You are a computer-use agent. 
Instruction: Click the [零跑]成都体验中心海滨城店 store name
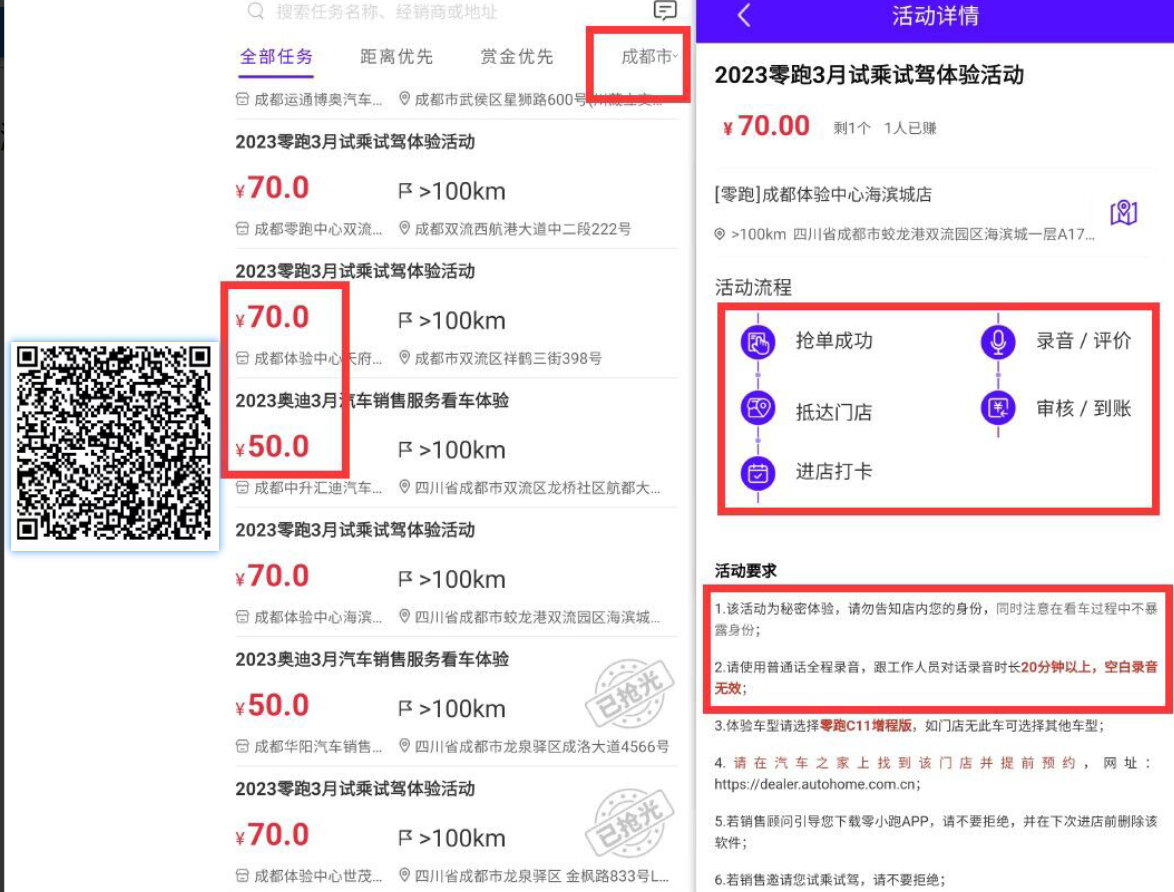coord(823,195)
